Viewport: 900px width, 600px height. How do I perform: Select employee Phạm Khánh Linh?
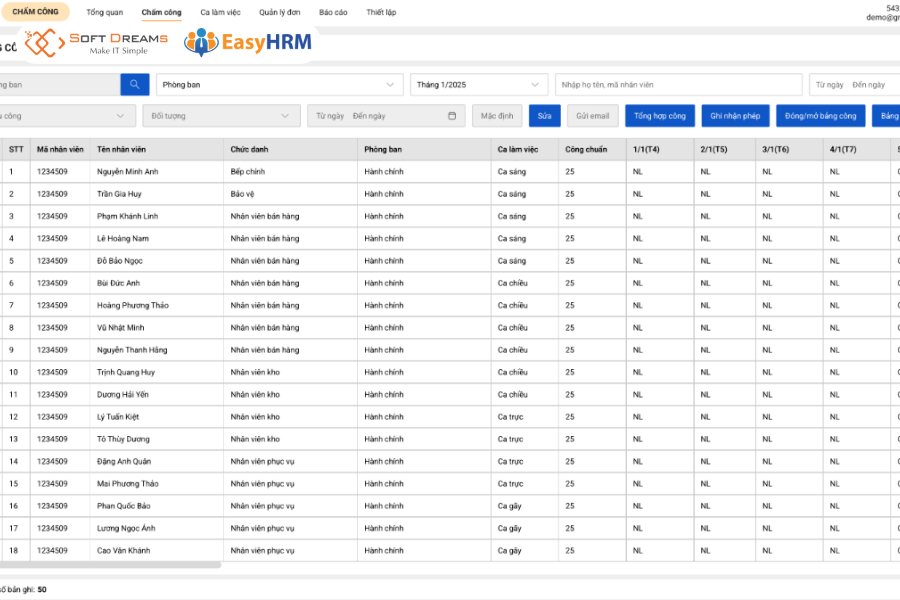127,216
